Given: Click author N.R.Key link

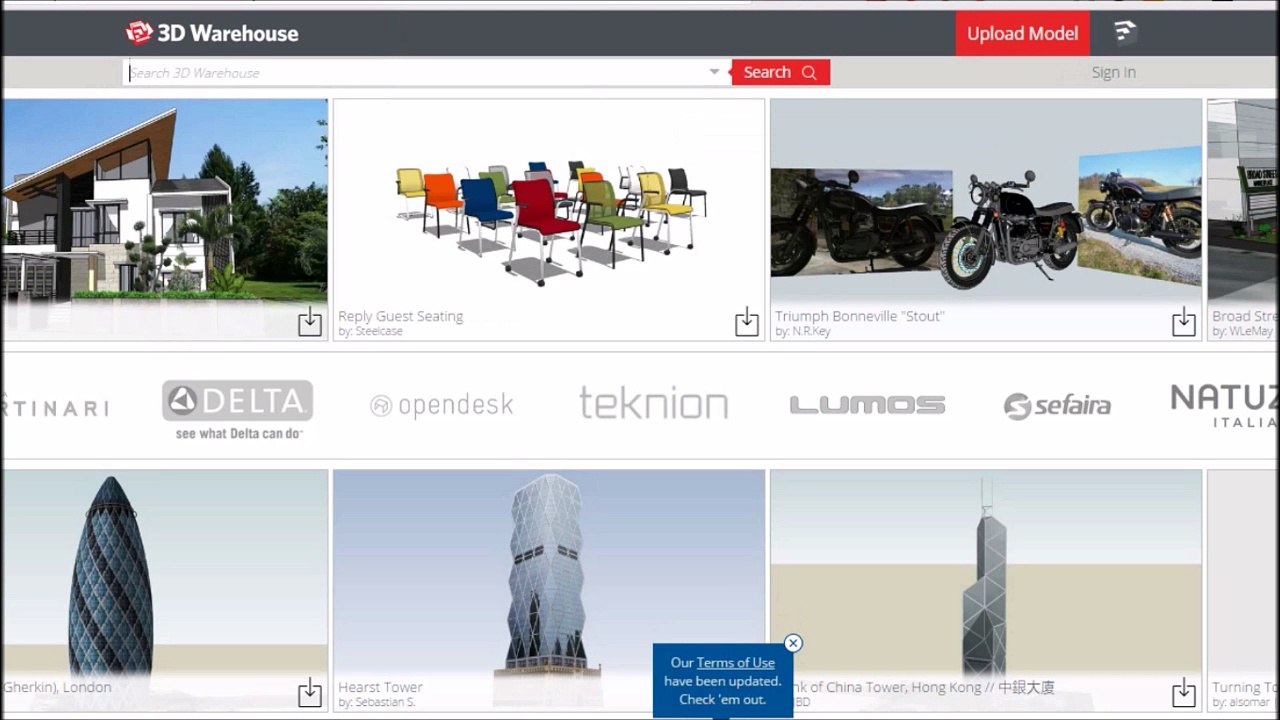Looking at the screenshot, I should [809, 331].
